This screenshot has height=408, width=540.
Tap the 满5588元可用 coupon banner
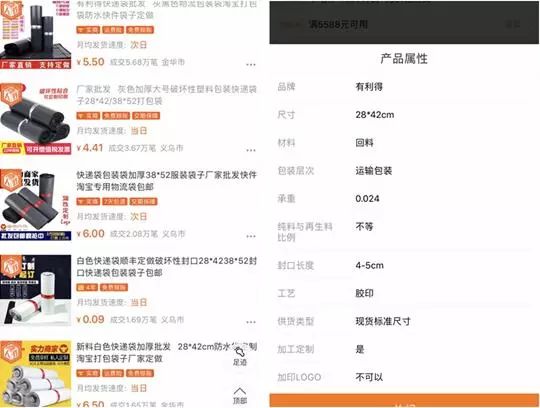[x=404, y=23]
